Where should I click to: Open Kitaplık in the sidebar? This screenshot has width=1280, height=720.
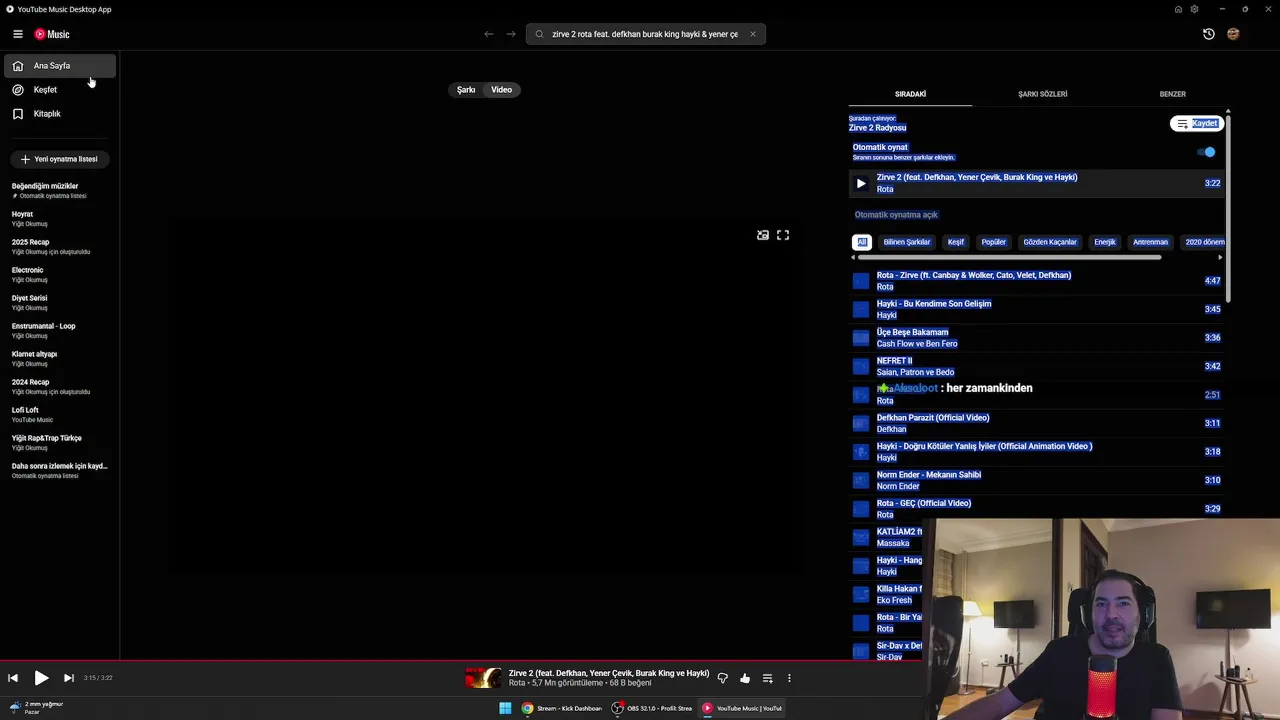[x=59, y=114]
